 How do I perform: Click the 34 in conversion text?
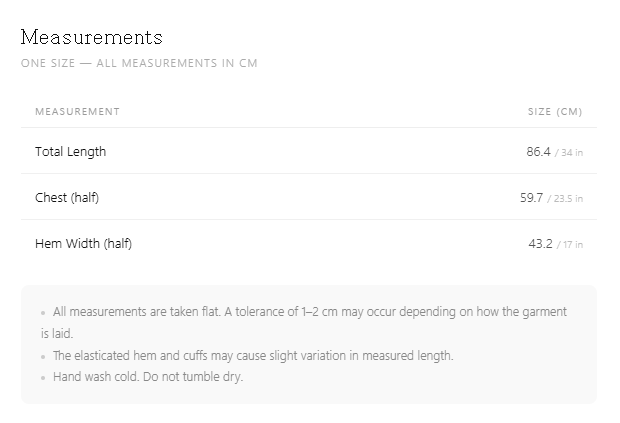(x=569, y=153)
